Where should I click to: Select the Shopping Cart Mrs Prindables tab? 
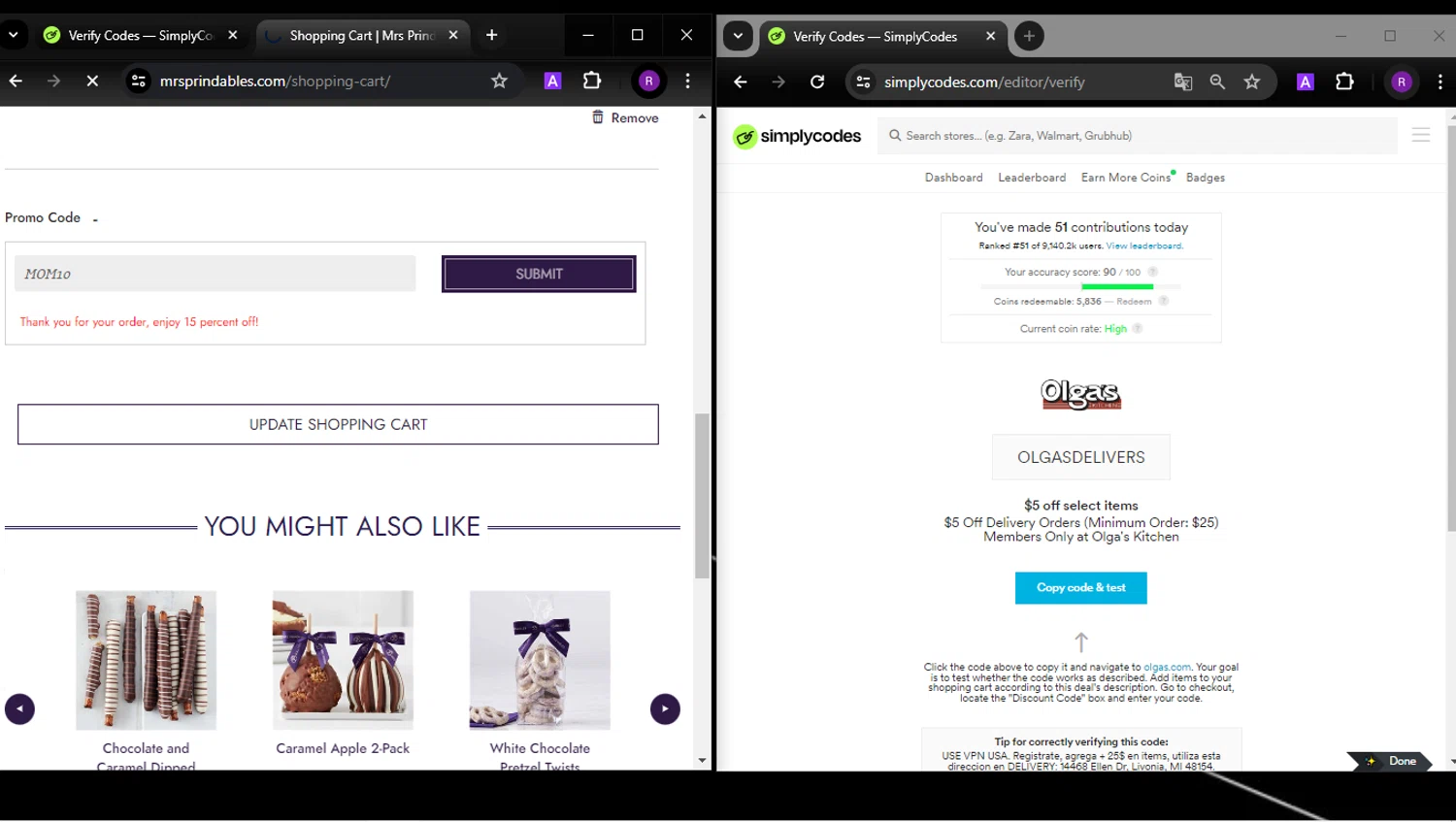coord(363,36)
